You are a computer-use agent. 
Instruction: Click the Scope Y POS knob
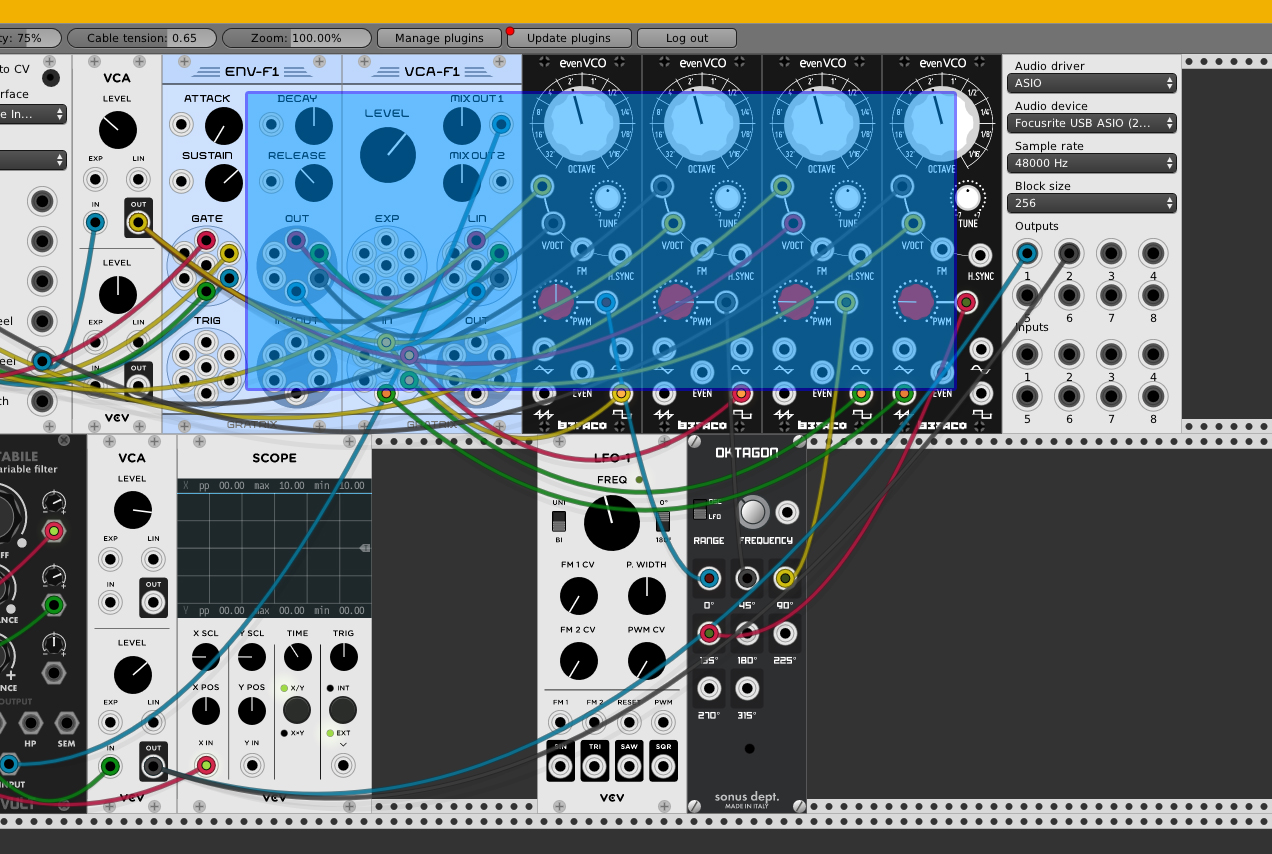pos(251,711)
